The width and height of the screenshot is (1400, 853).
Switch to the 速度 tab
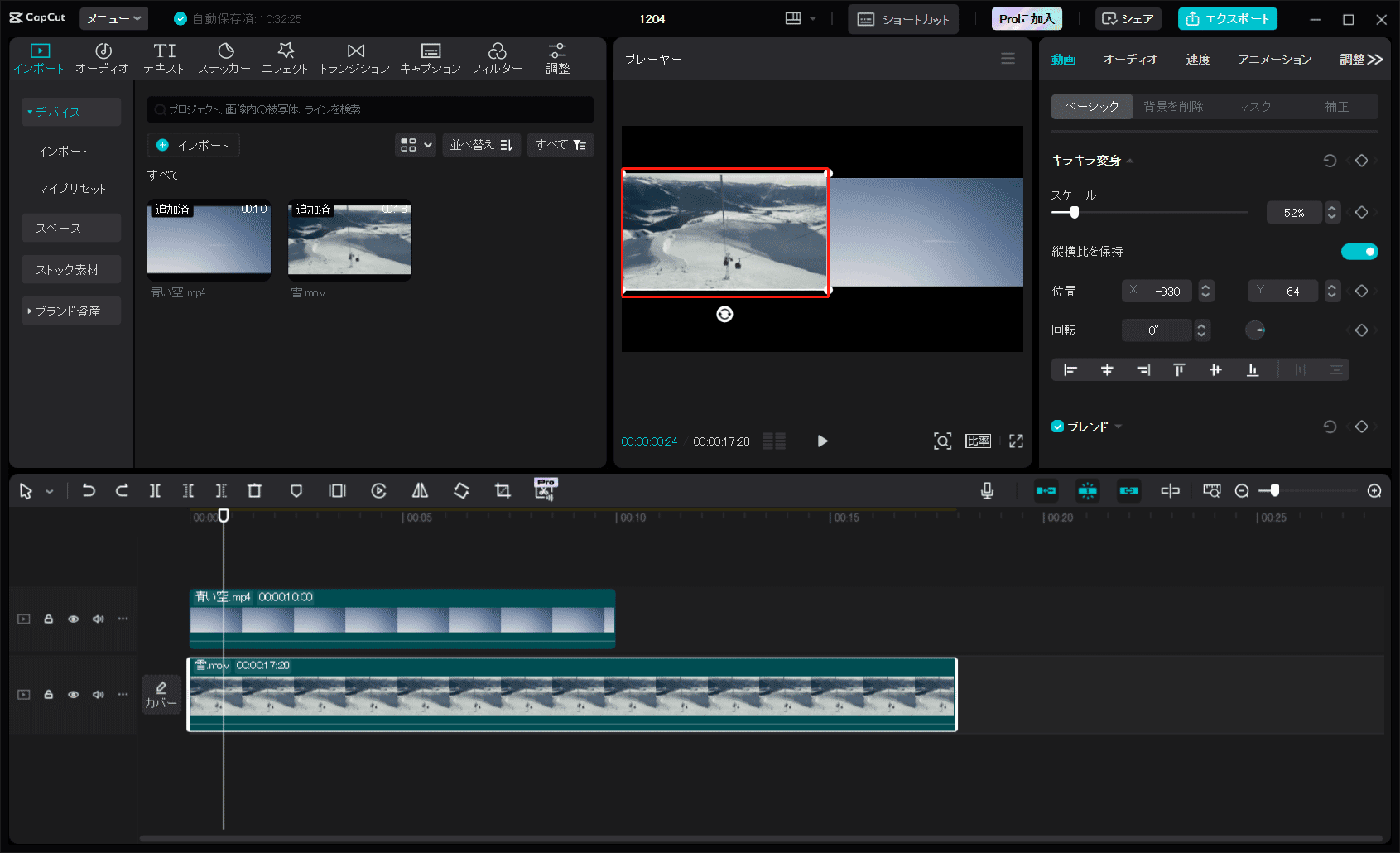pos(1197,59)
